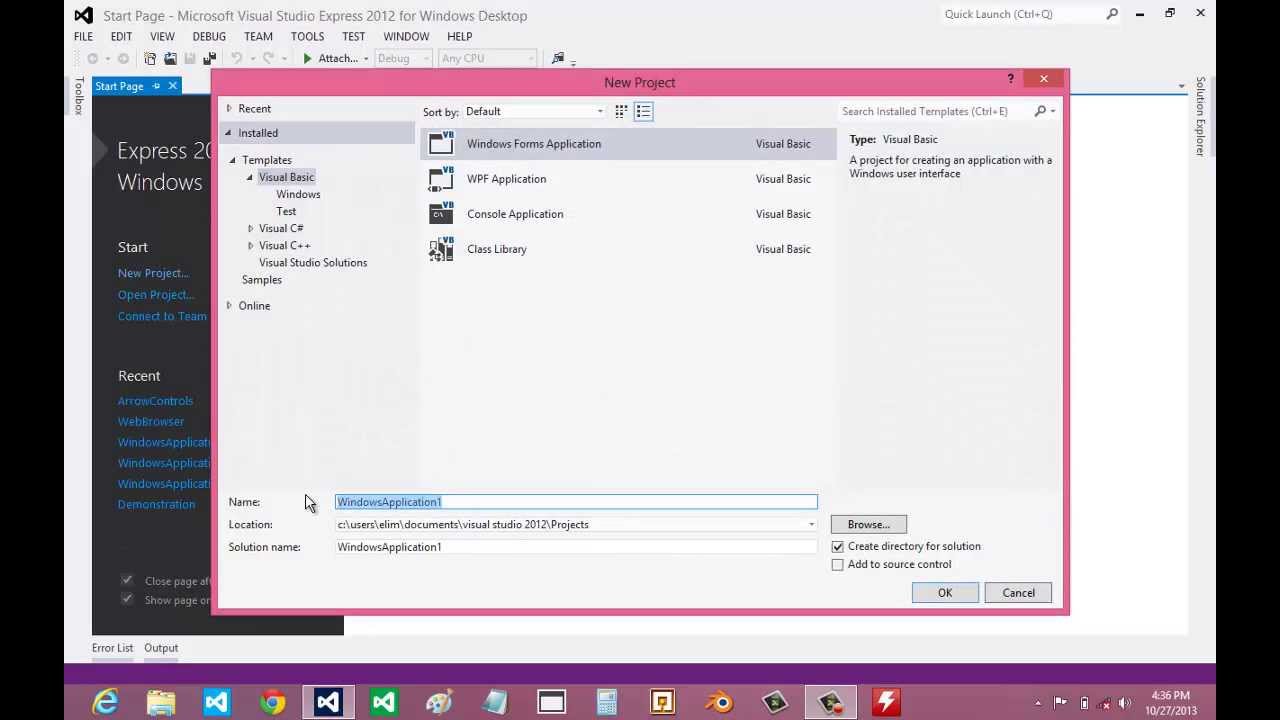The height and width of the screenshot is (720, 1280).
Task: Click OK to create the project
Action: pyautogui.click(x=945, y=593)
